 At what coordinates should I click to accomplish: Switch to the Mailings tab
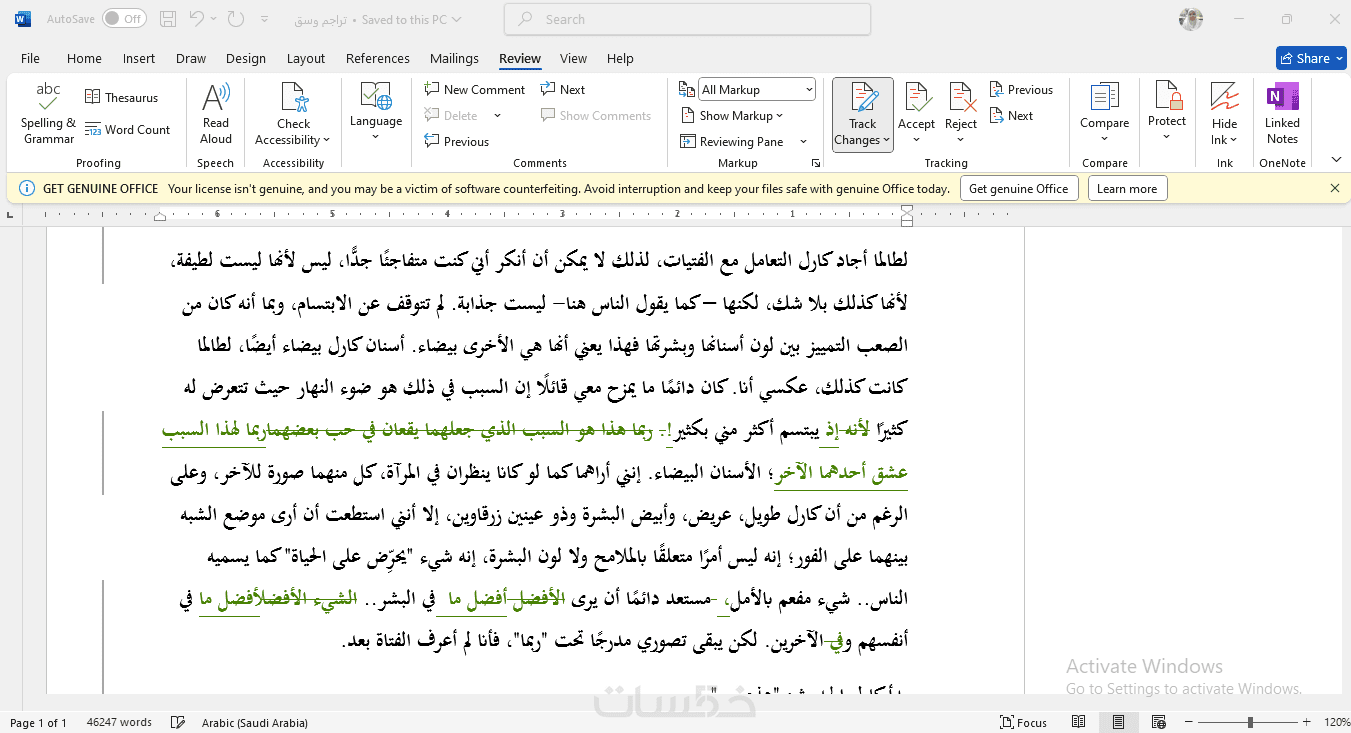pyautogui.click(x=454, y=58)
